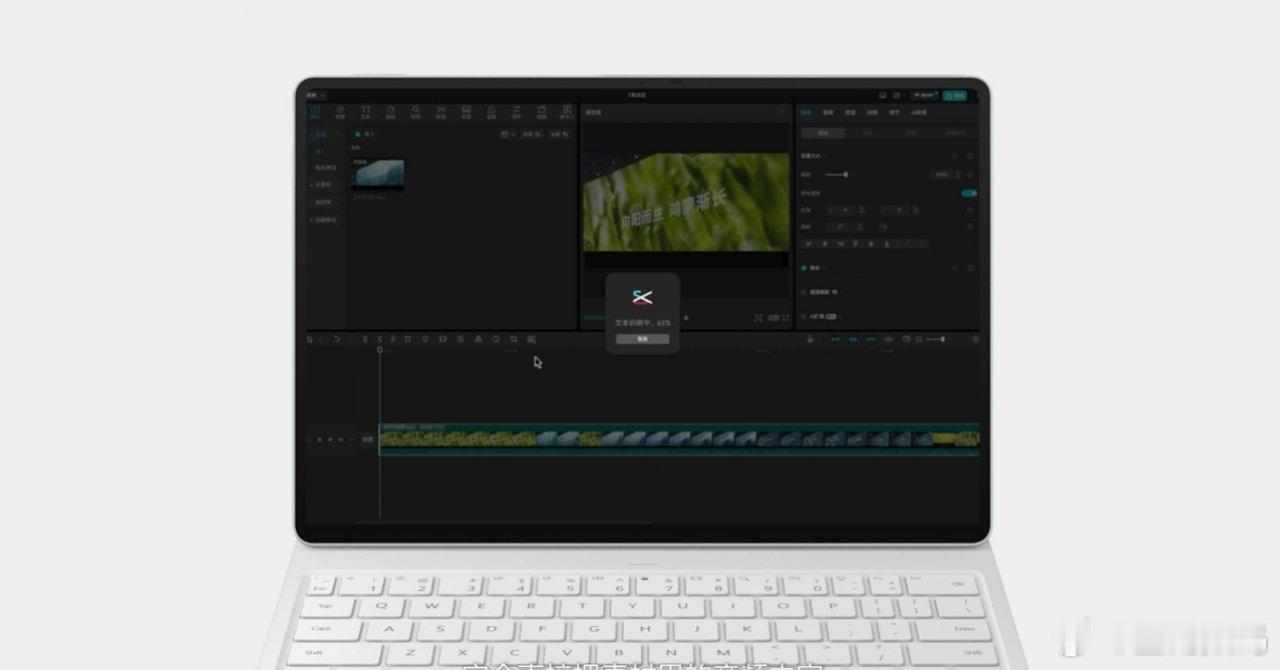The width and height of the screenshot is (1280, 670).
Task: Open the 数字人 tab at toolbar end
Action: [x=567, y=112]
